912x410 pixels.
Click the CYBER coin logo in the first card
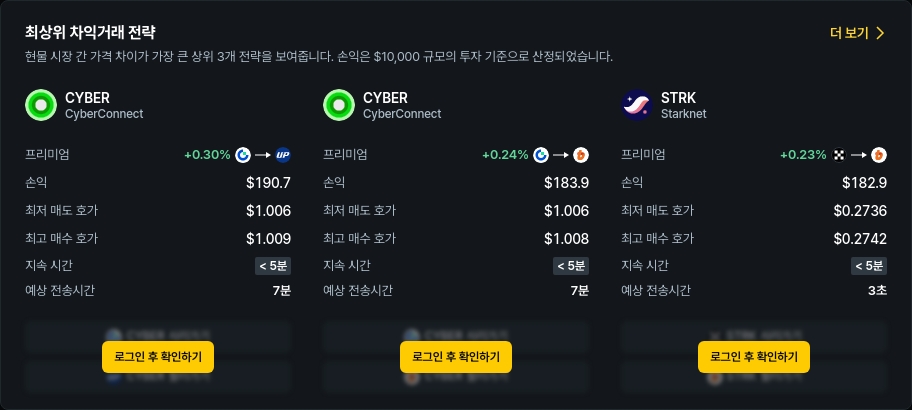click(x=41, y=105)
